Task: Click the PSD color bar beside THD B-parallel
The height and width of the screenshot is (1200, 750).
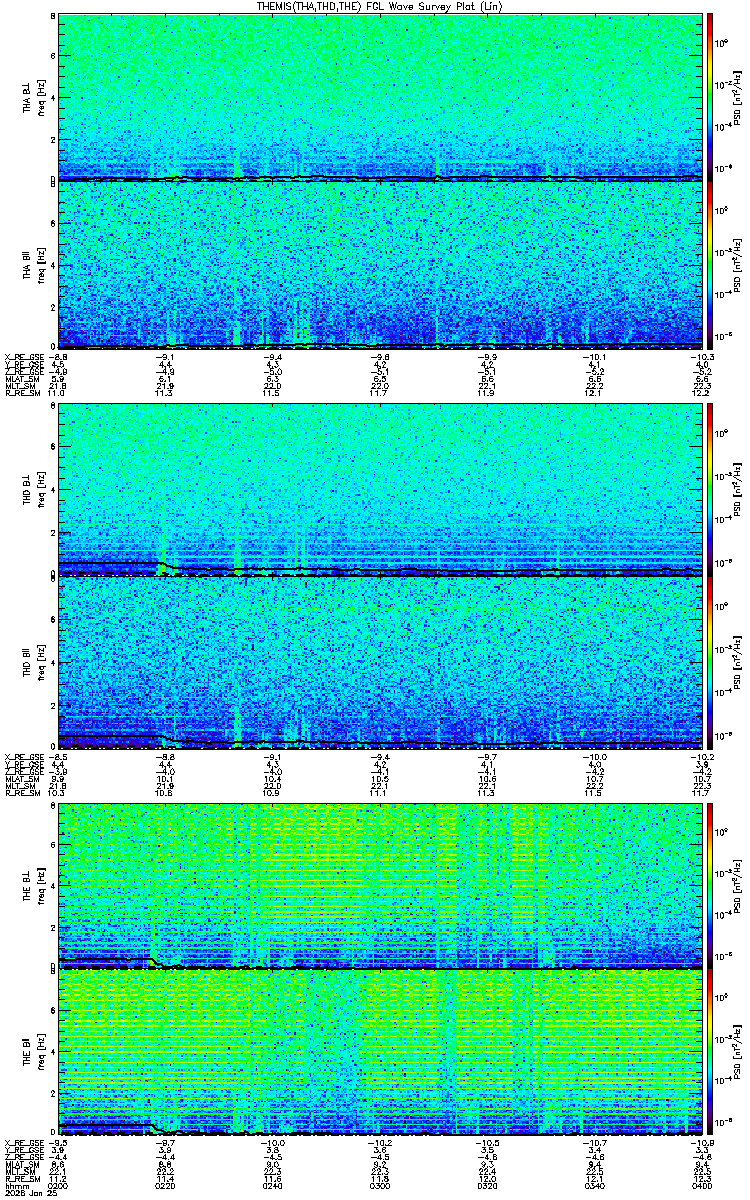Action: tap(709, 662)
